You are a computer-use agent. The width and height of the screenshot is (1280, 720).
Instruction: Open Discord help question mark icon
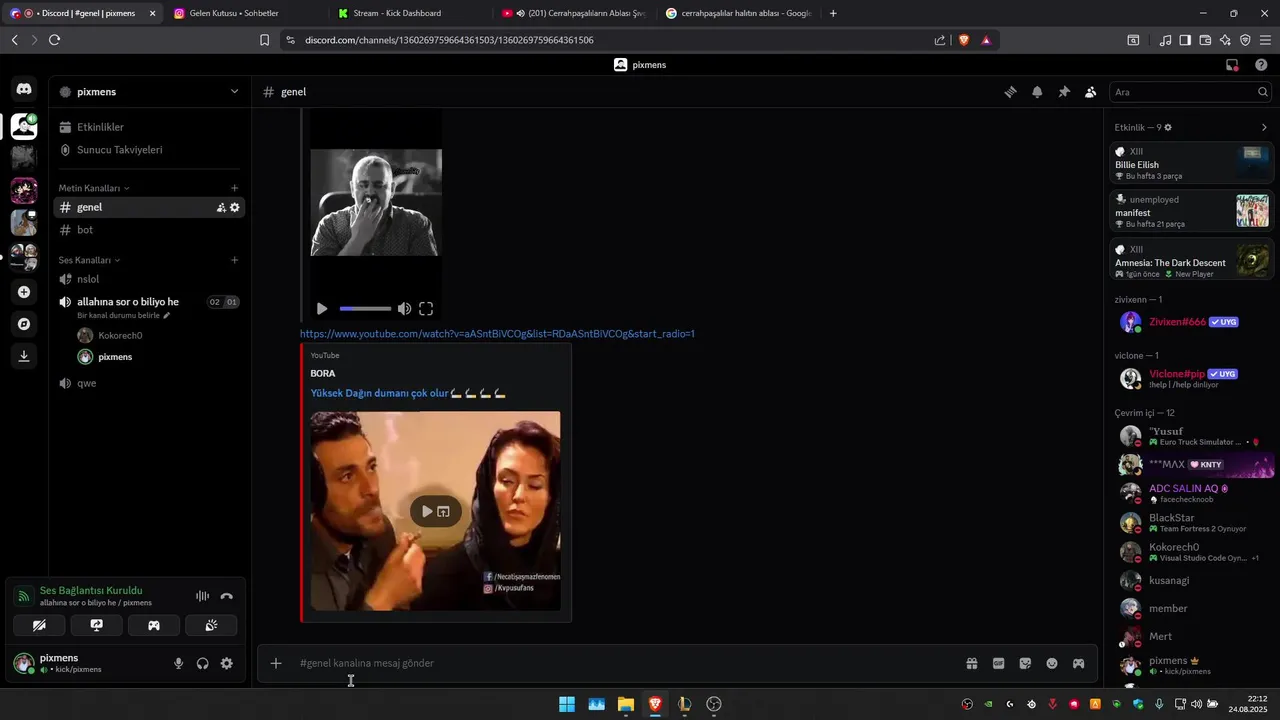[1261, 65]
